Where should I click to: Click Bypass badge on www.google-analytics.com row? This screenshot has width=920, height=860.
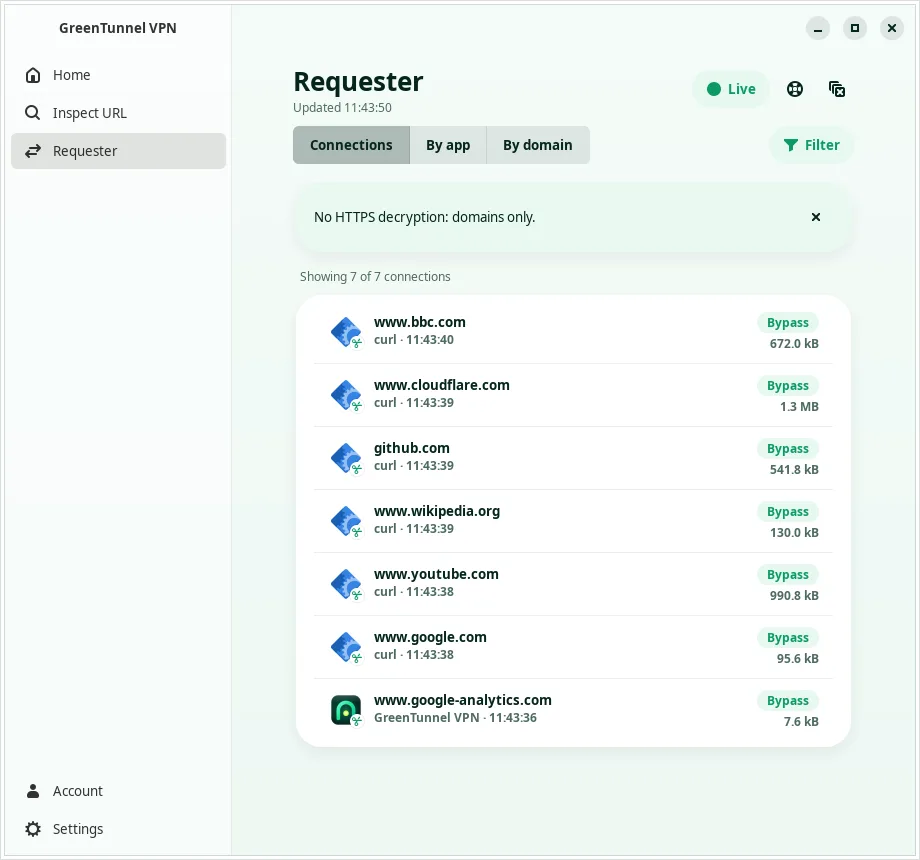pyautogui.click(x=787, y=700)
